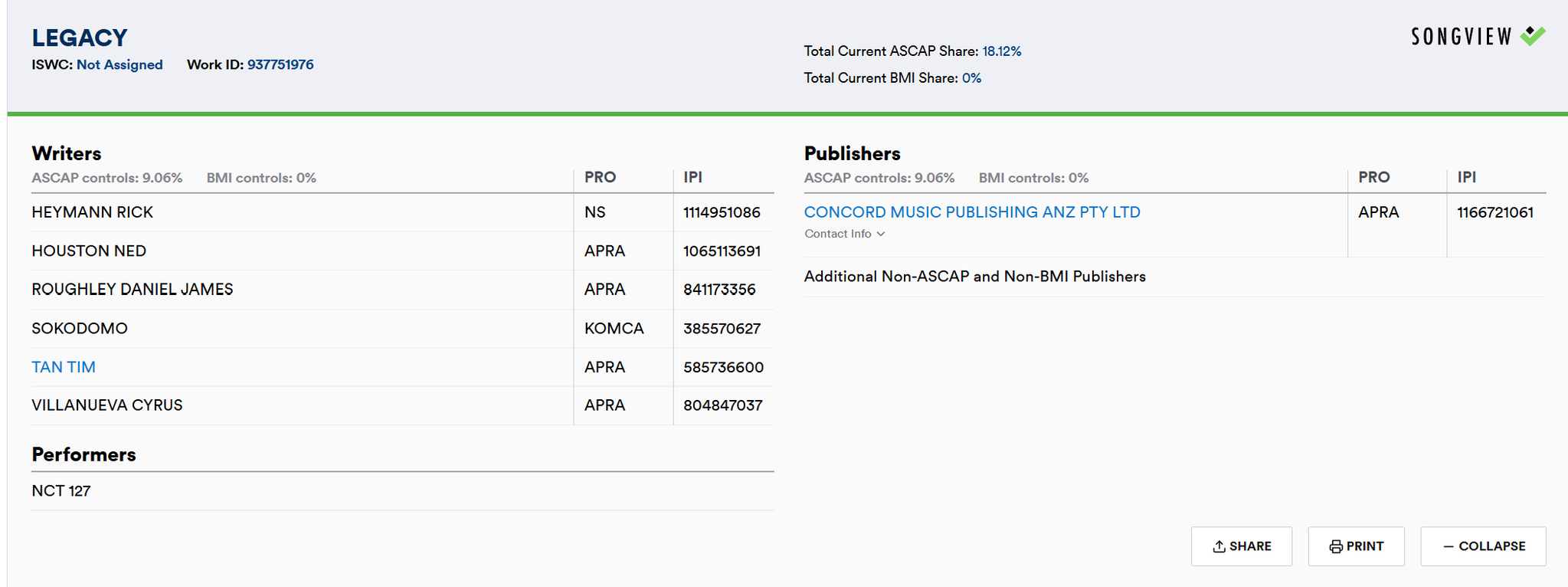This screenshot has height=587, width=1568.
Task: Click IPI number 841173356
Action: (719, 290)
